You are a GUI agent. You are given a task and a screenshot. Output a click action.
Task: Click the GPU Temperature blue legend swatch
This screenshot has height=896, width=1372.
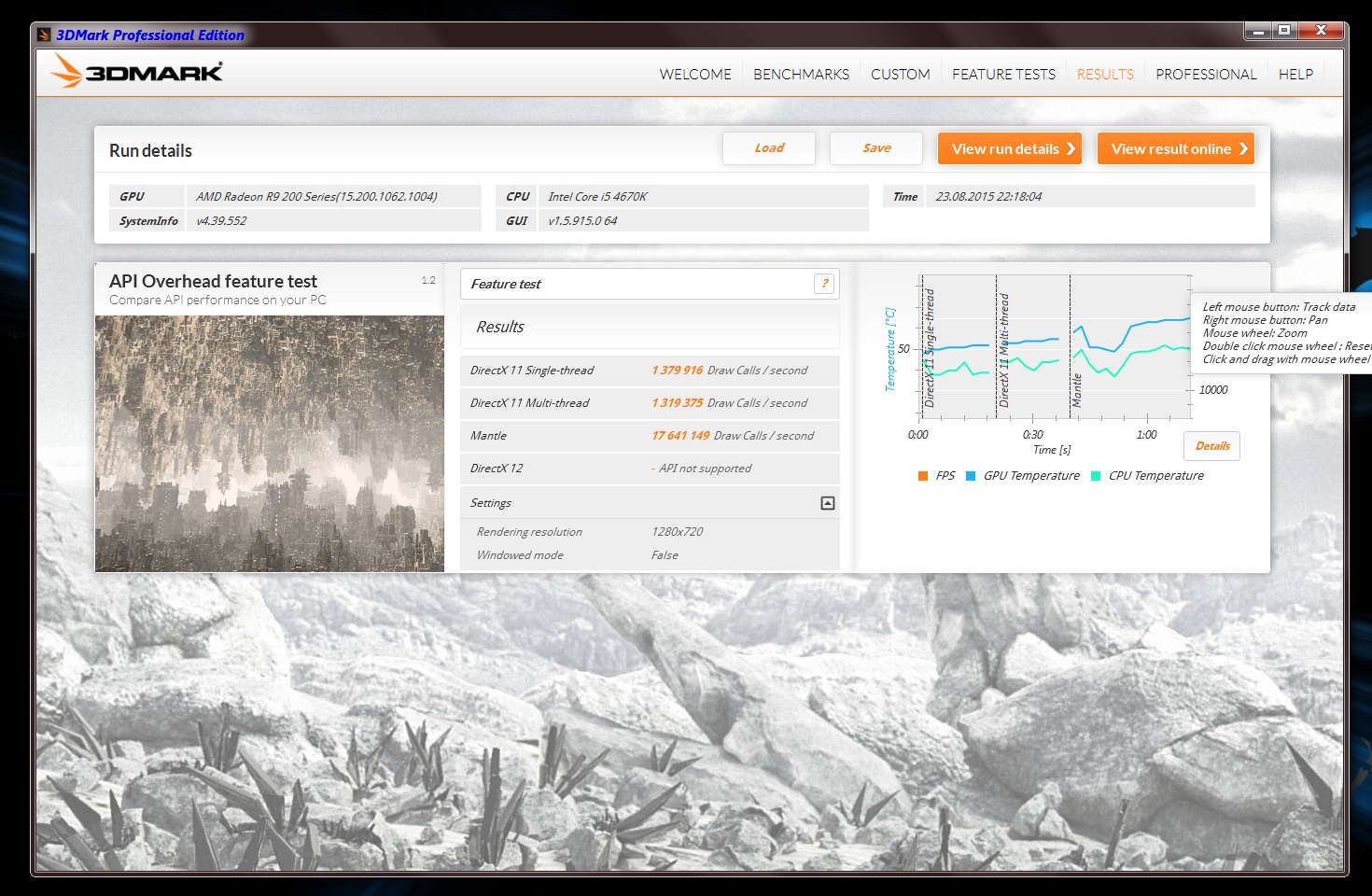pos(971,476)
